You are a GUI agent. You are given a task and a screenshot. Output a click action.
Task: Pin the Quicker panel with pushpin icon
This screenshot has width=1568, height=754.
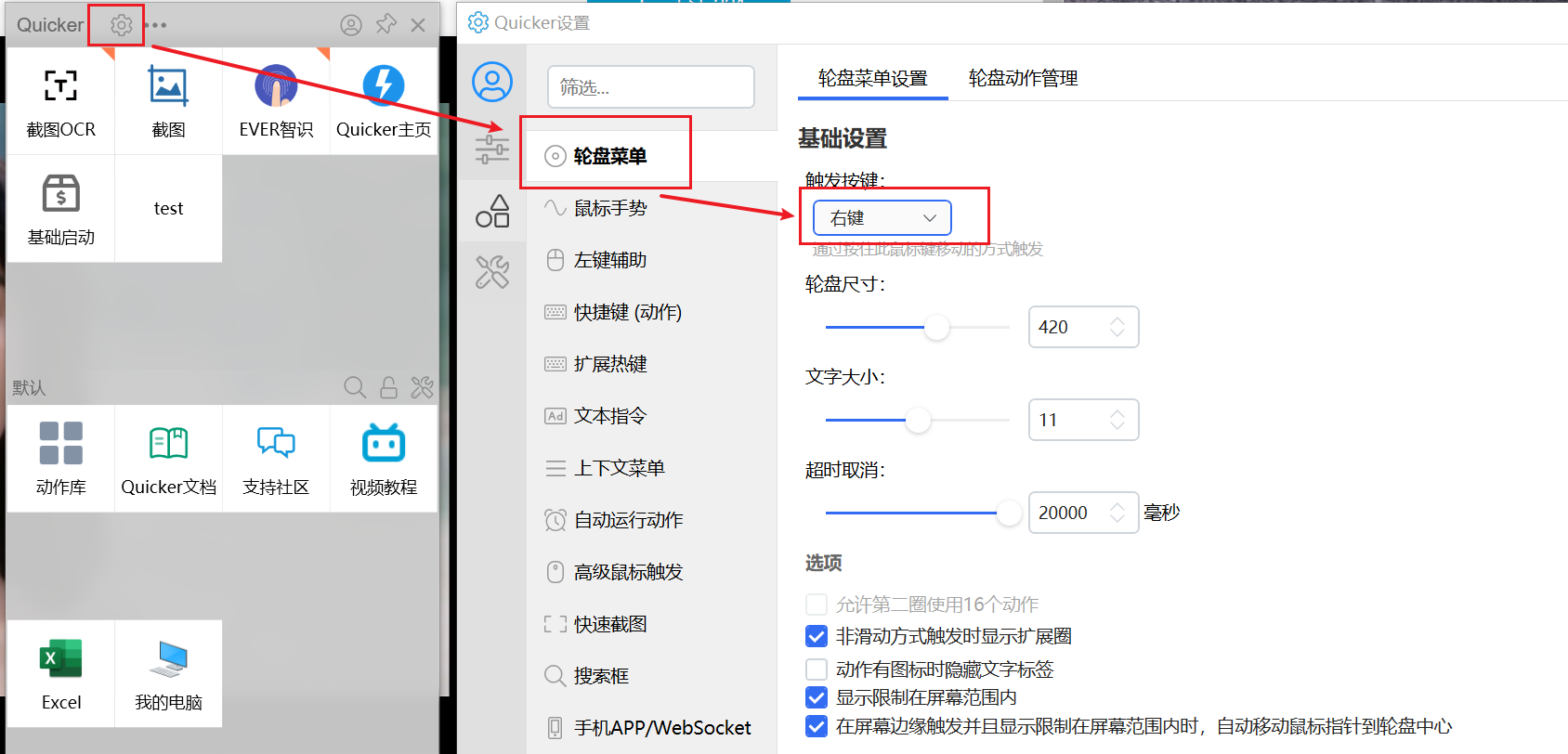pos(385,25)
